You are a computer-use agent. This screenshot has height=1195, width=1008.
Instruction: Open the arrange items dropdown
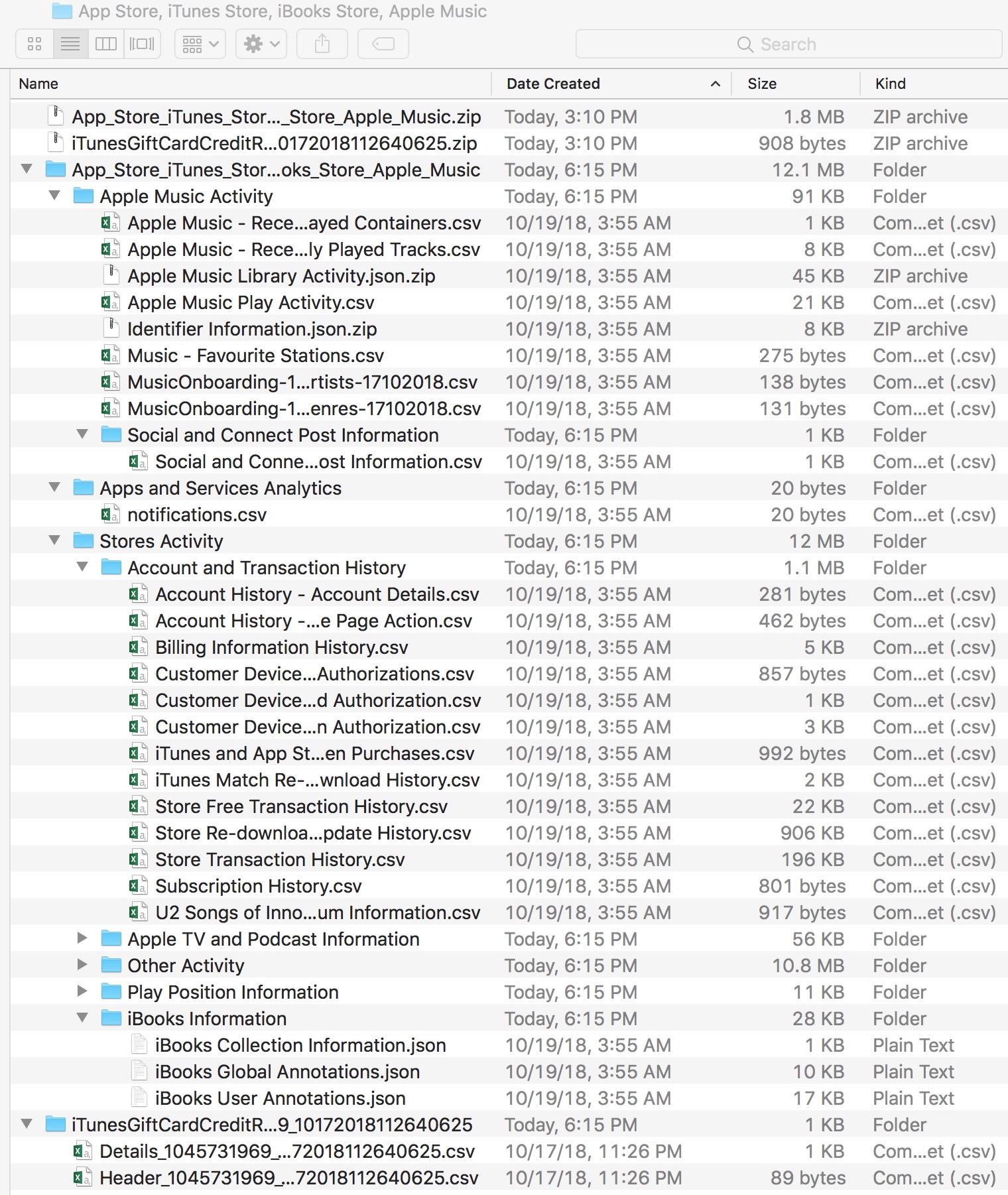point(200,44)
